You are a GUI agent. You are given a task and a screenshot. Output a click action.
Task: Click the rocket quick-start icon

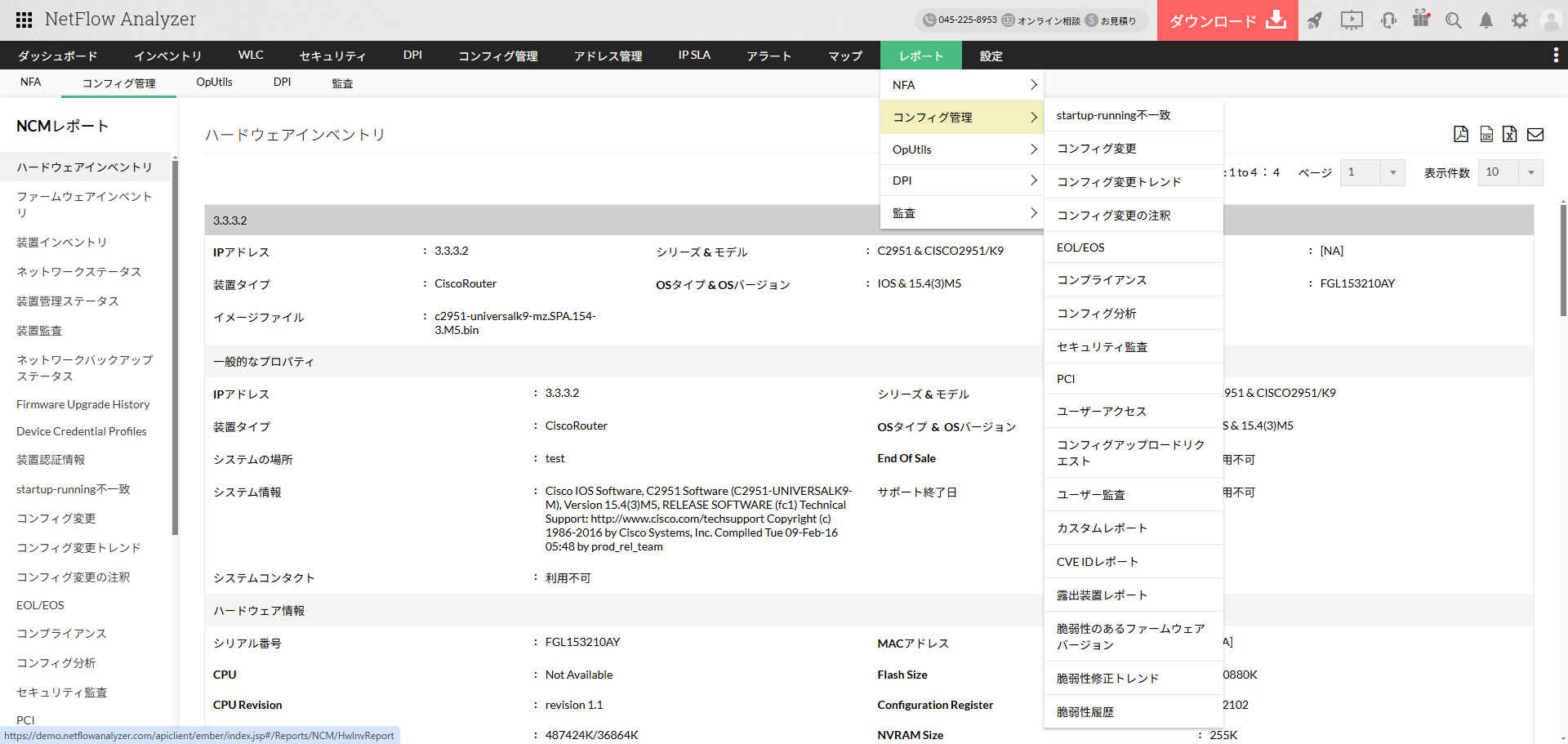pyautogui.click(x=1314, y=20)
